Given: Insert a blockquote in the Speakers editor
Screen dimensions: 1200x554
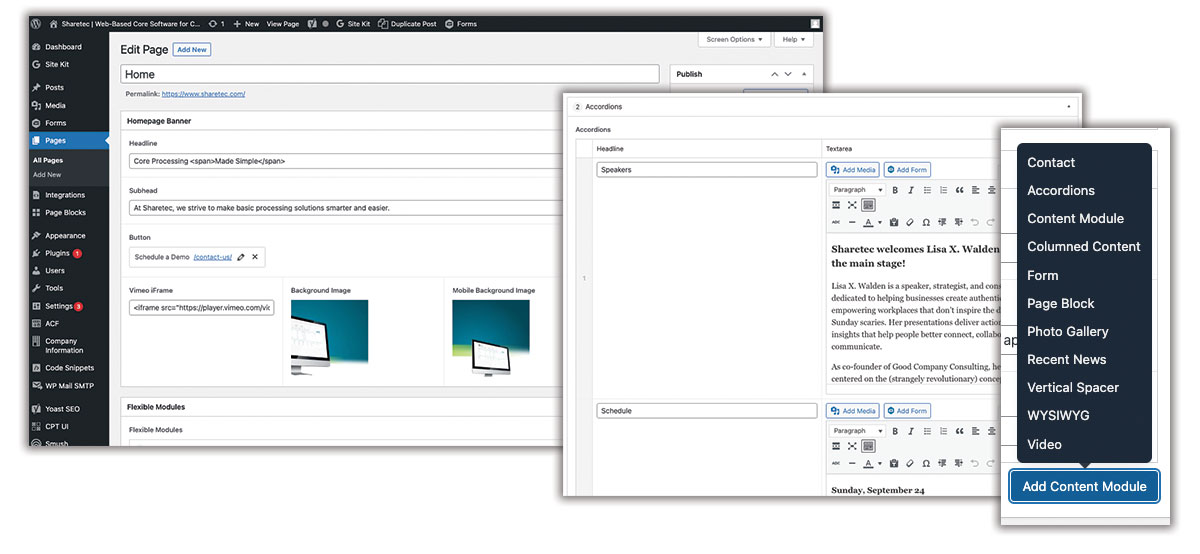Looking at the screenshot, I should (960, 190).
